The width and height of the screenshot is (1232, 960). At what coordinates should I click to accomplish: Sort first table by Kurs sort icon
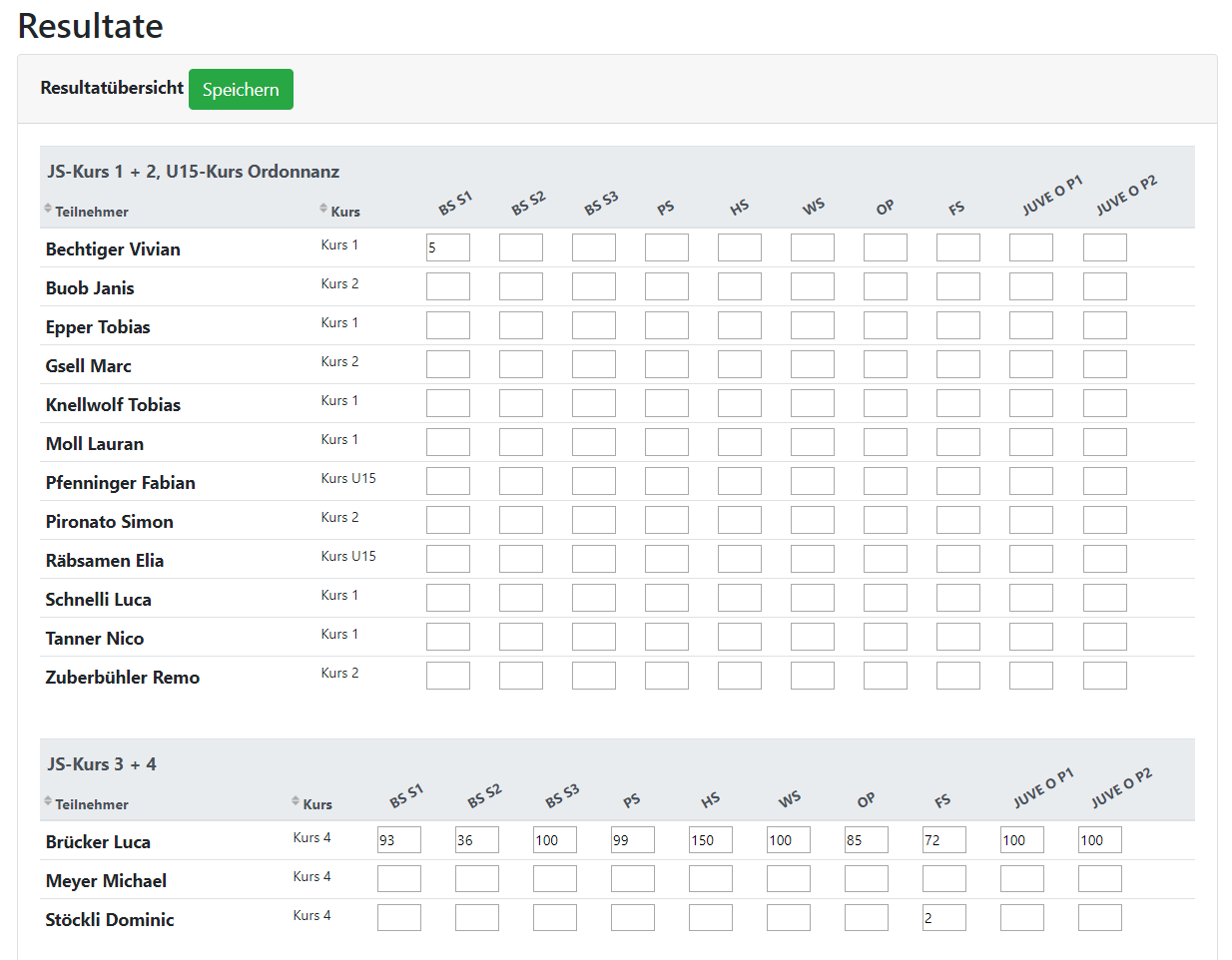click(x=323, y=209)
